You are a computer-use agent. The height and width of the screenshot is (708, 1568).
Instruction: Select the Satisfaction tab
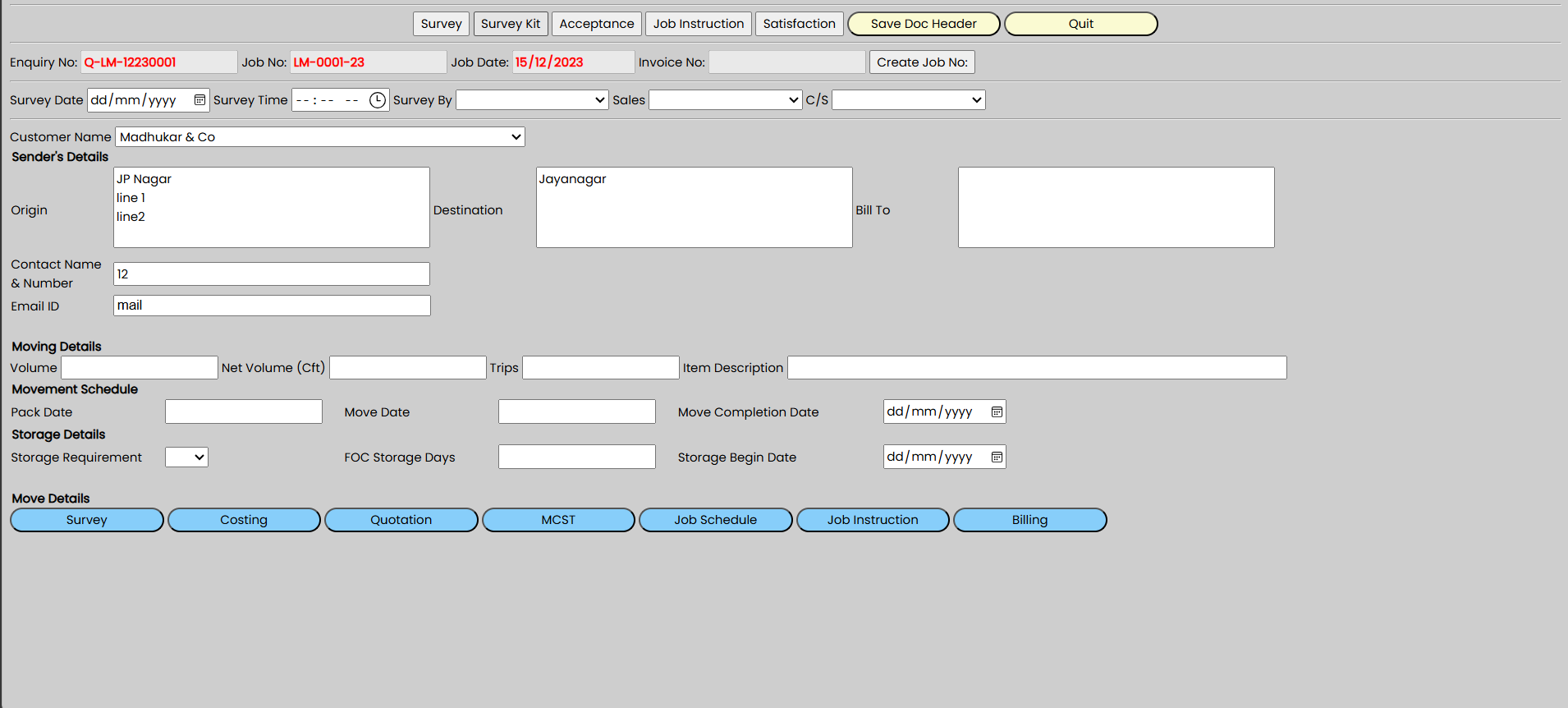(799, 24)
